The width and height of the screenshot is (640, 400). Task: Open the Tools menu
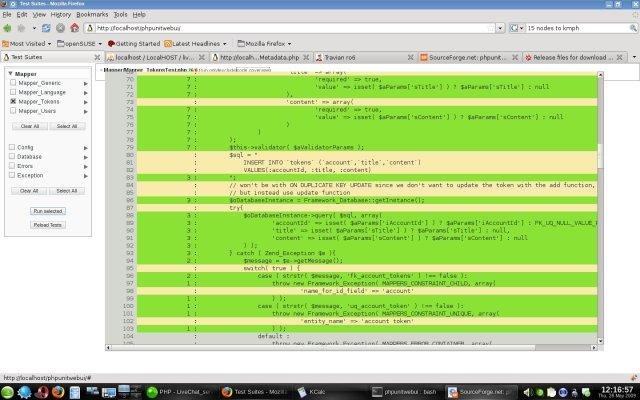pyautogui.click(x=120, y=15)
